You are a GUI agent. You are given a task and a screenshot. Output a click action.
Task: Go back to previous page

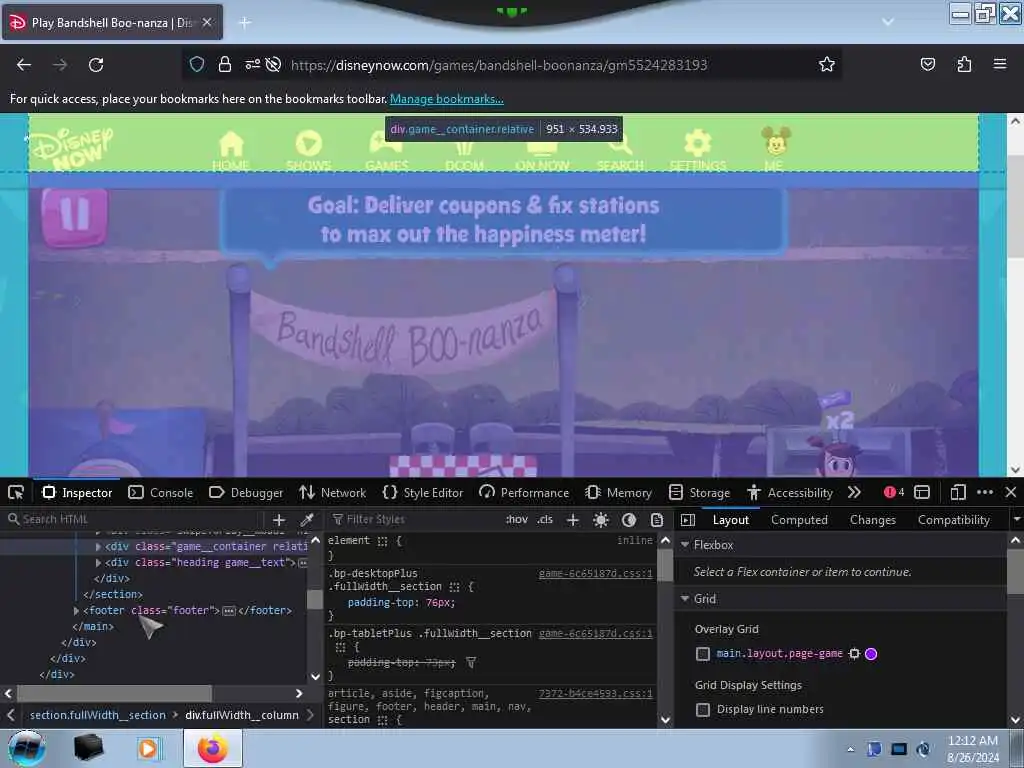24,65
